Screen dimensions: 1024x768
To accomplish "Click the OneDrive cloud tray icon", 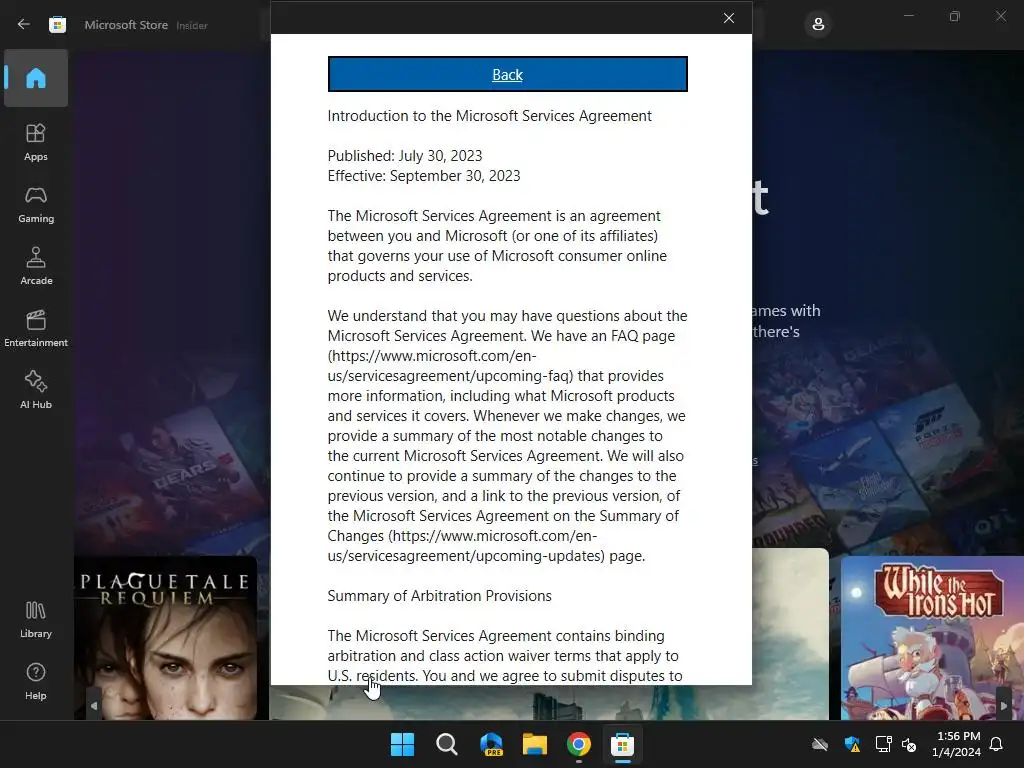I will (820, 744).
